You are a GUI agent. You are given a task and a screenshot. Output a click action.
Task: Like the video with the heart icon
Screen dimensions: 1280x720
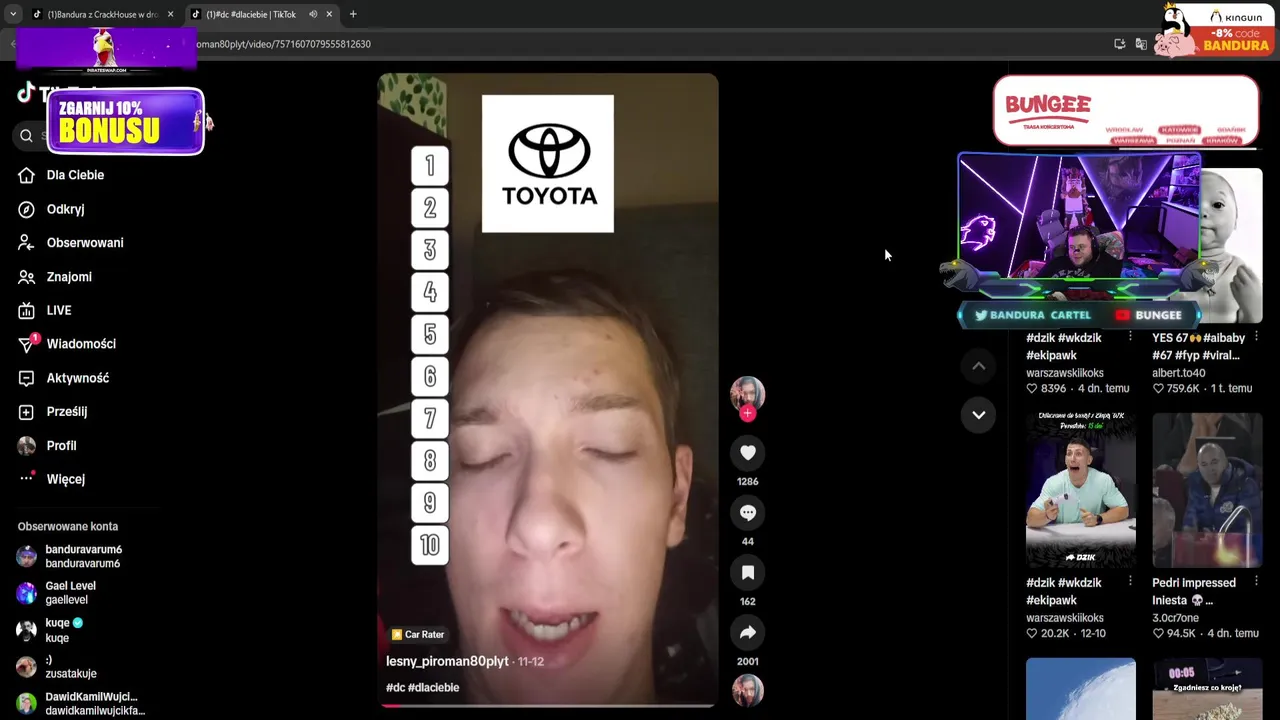[x=747, y=453]
